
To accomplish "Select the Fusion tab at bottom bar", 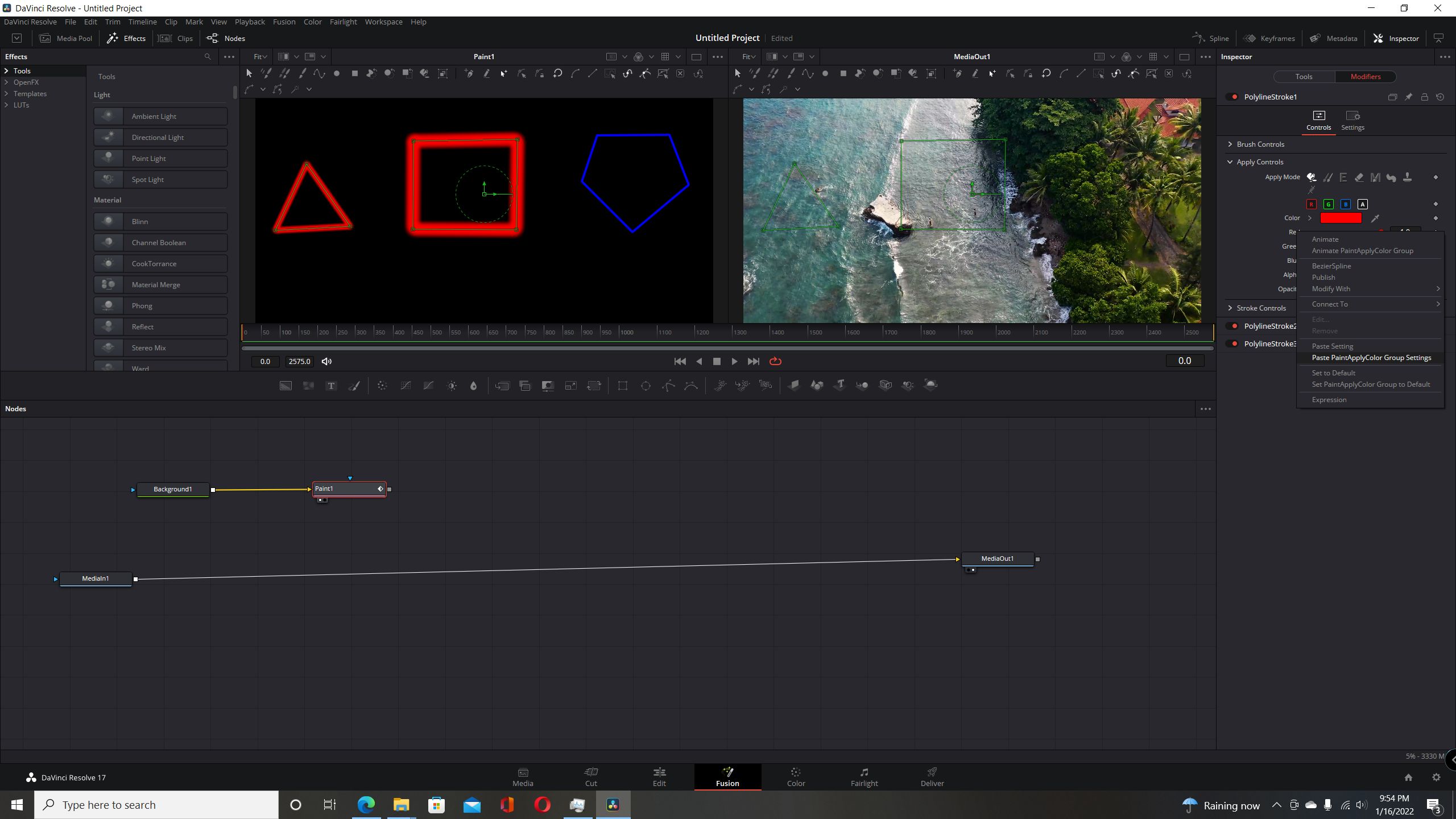I will pos(727,775).
